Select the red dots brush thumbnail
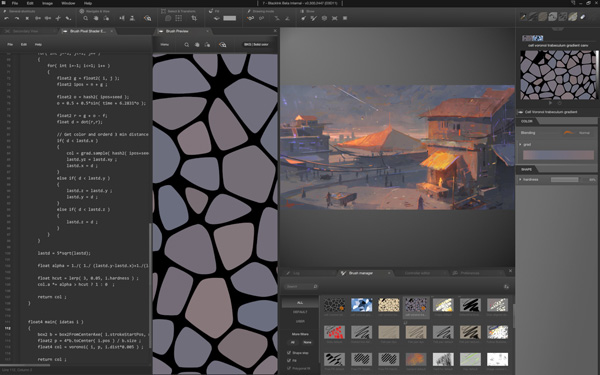The image size is (600, 375). (x=334, y=332)
